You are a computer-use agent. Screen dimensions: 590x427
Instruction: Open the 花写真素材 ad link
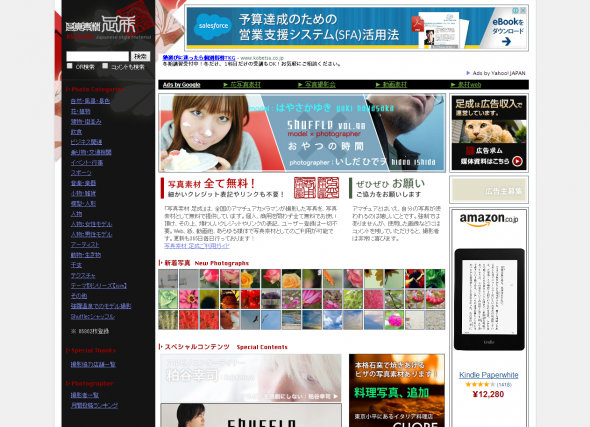pyautogui.click(x=242, y=85)
